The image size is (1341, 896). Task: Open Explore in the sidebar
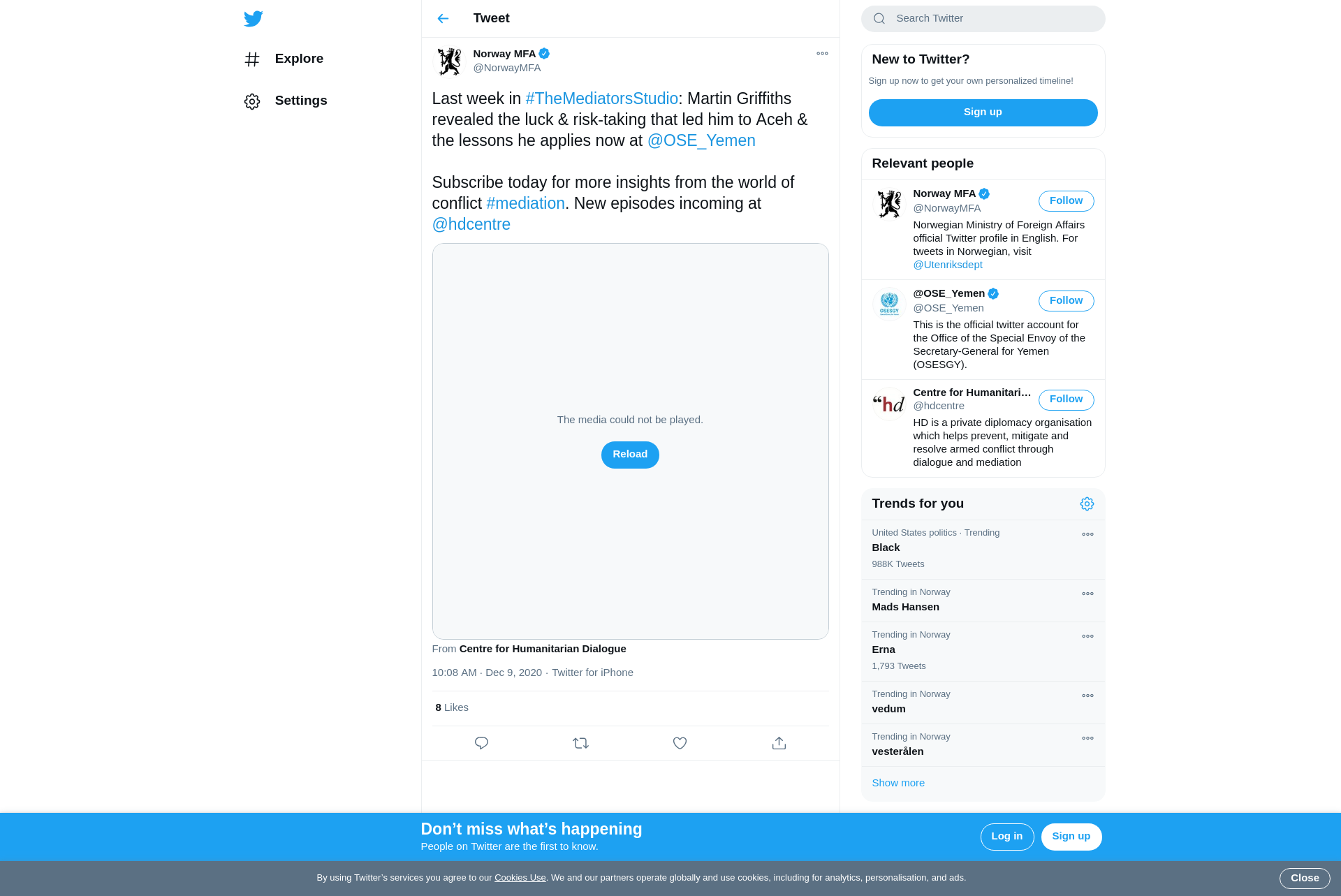tap(284, 59)
